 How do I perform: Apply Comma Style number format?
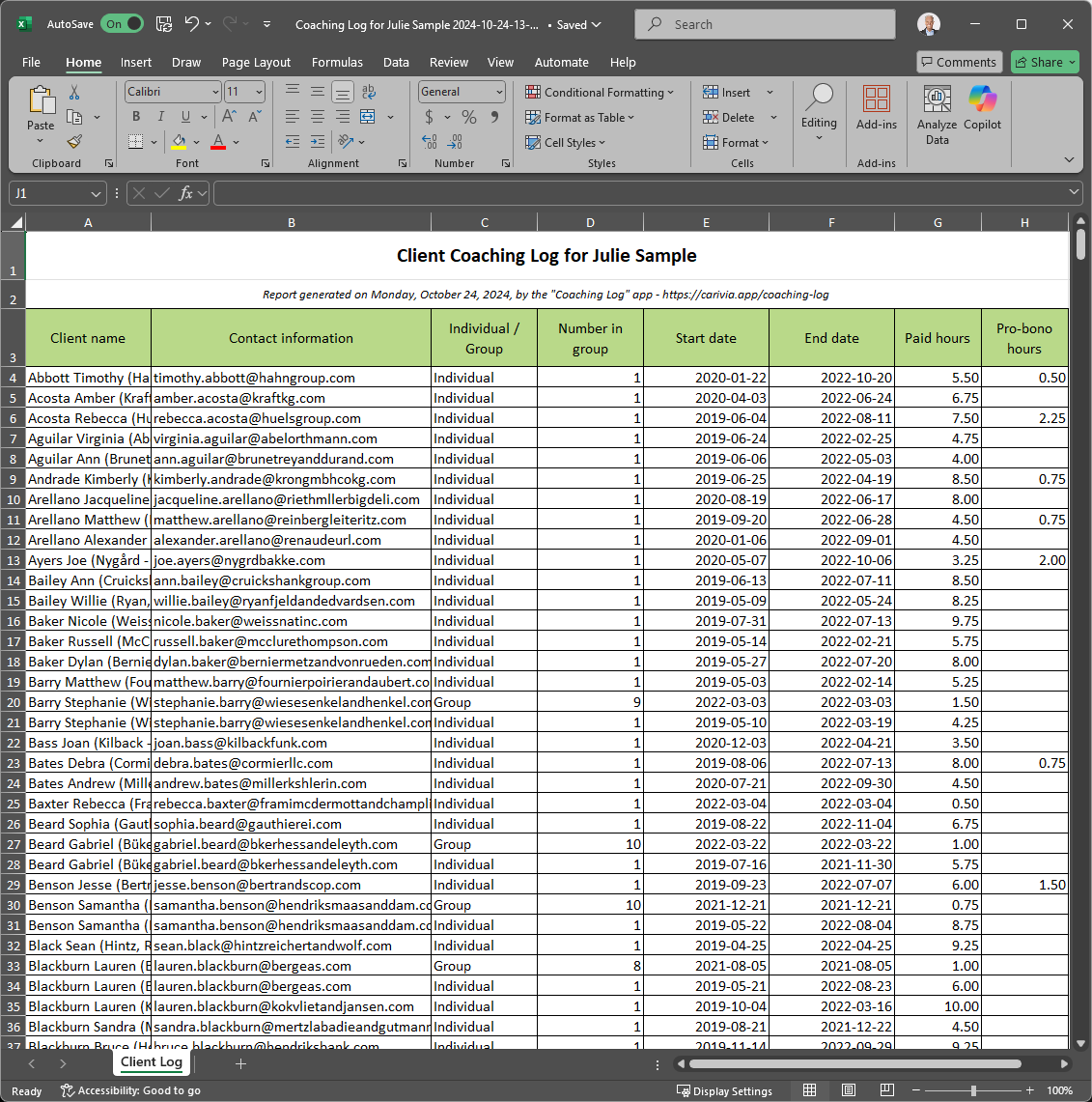coord(494,117)
